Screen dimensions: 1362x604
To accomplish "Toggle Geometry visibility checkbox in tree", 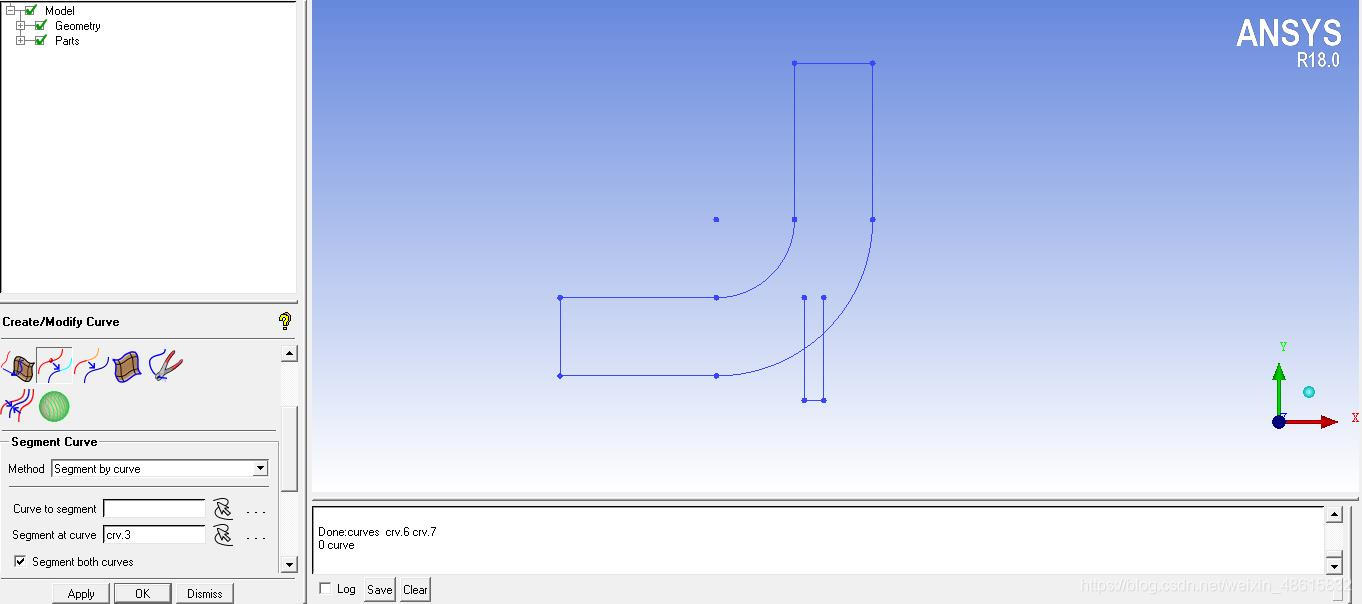I will 41,26.
